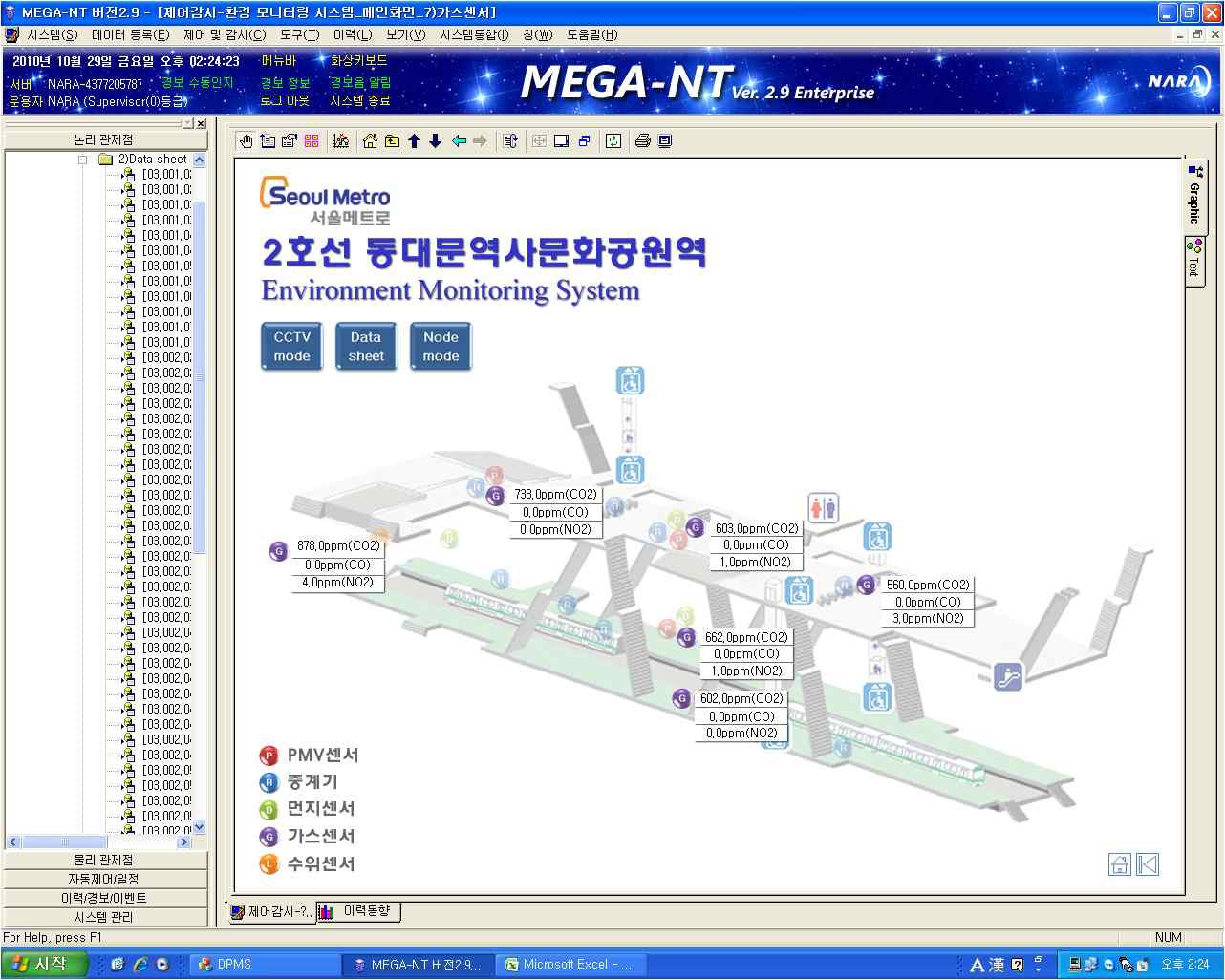Click the 로그 아웃 link
This screenshot has width=1225, height=980.
pos(285,100)
